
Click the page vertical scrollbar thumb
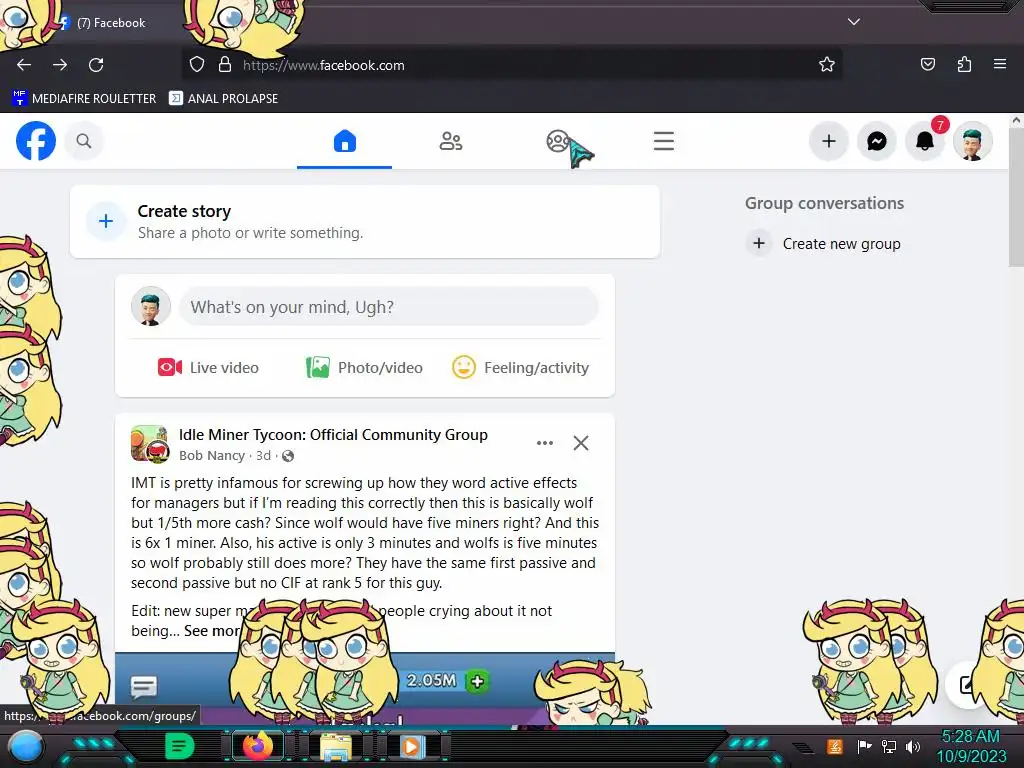click(1016, 197)
